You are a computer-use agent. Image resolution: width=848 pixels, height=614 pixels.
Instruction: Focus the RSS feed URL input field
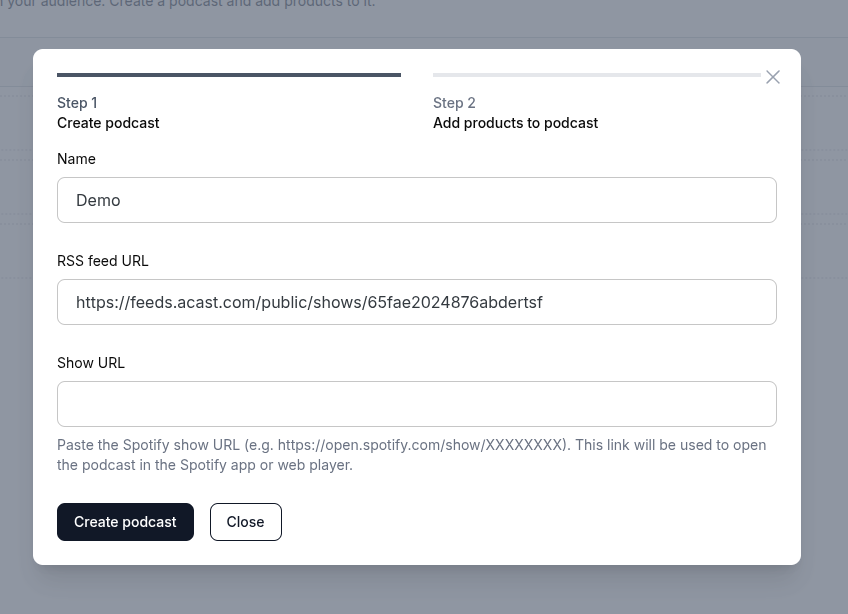(x=417, y=302)
